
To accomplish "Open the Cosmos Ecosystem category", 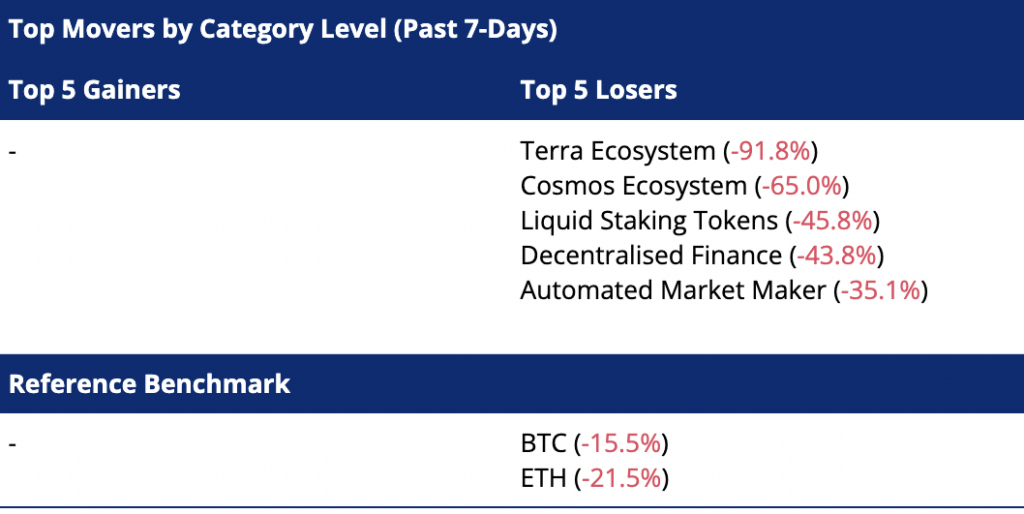I will (633, 186).
